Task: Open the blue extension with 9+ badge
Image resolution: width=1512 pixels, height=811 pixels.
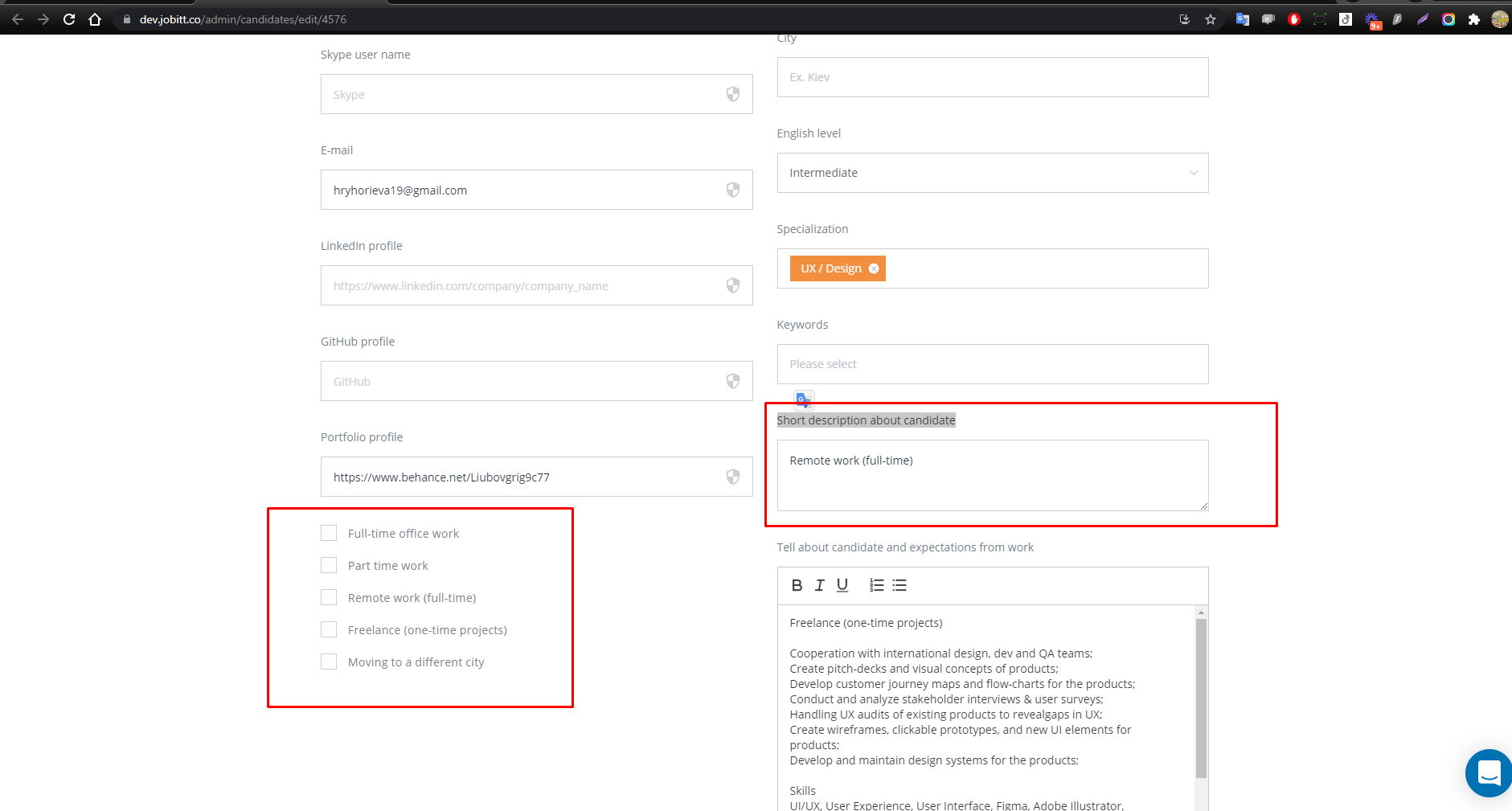Action: click(x=1372, y=20)
